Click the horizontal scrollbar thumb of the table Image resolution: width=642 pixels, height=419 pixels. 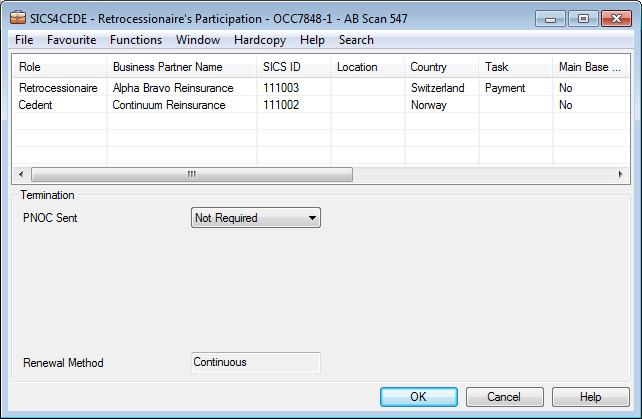click(192, 174)
